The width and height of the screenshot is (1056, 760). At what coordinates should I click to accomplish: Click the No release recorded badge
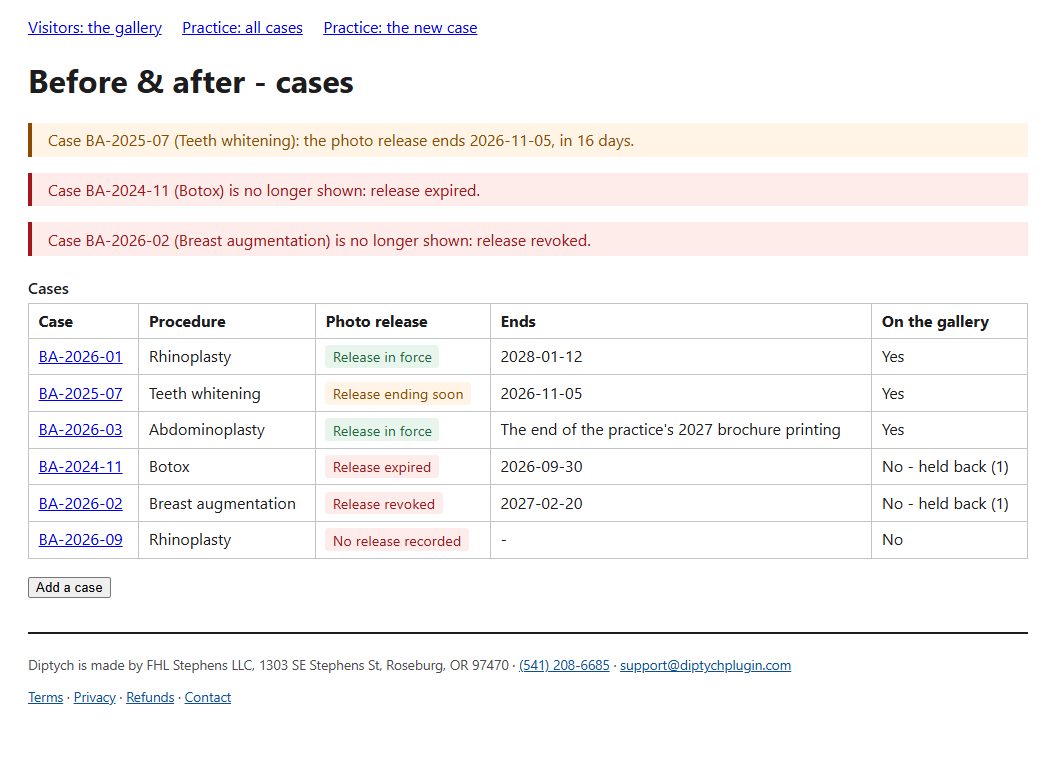tap(397, 540)
